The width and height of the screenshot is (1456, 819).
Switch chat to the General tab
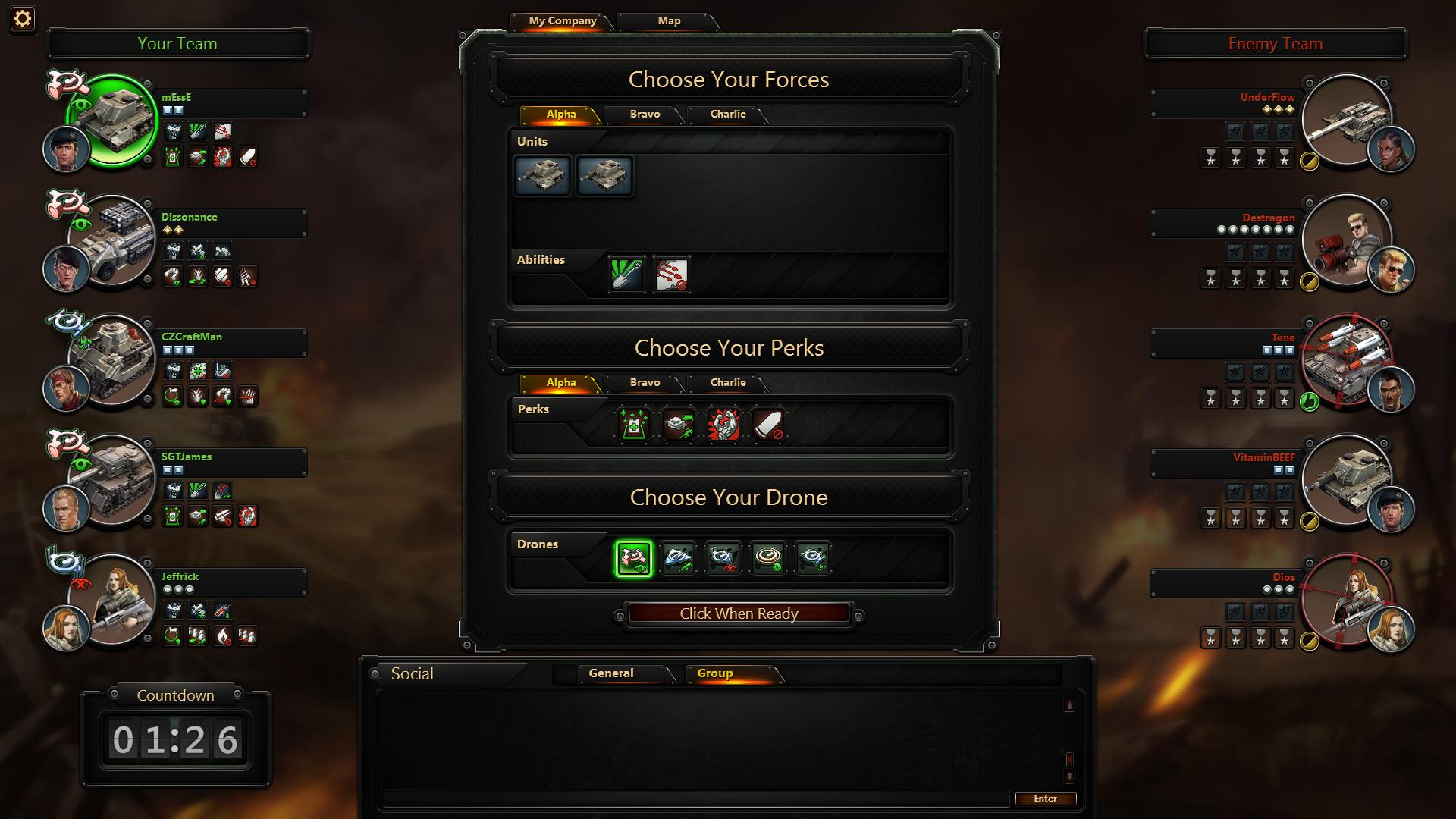click(611, 673)
